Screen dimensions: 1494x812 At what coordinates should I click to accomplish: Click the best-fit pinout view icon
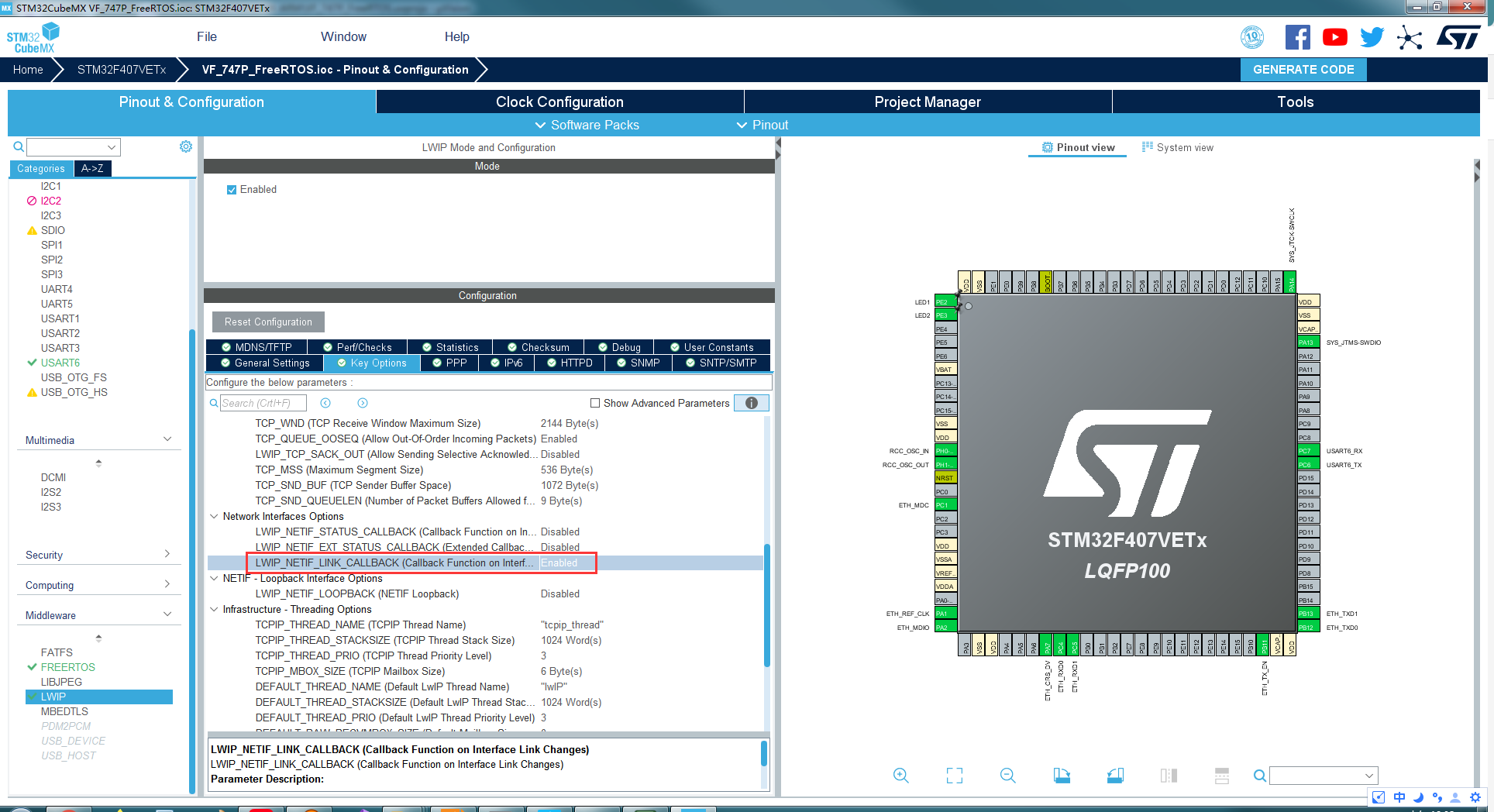tap(954, 775)
